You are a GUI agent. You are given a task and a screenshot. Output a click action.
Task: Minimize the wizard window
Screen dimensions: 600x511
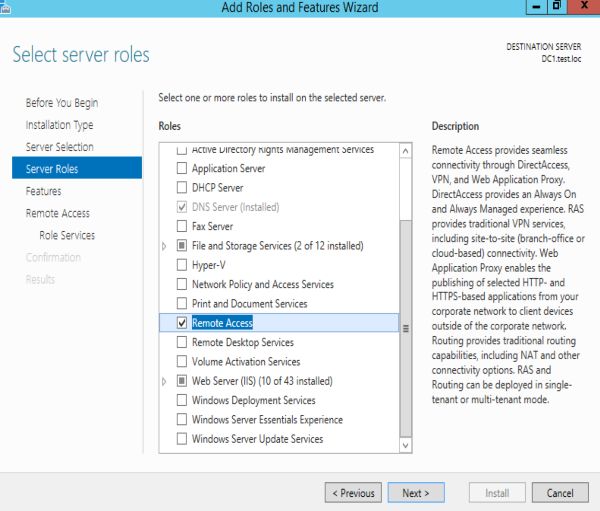coord(537,7)
